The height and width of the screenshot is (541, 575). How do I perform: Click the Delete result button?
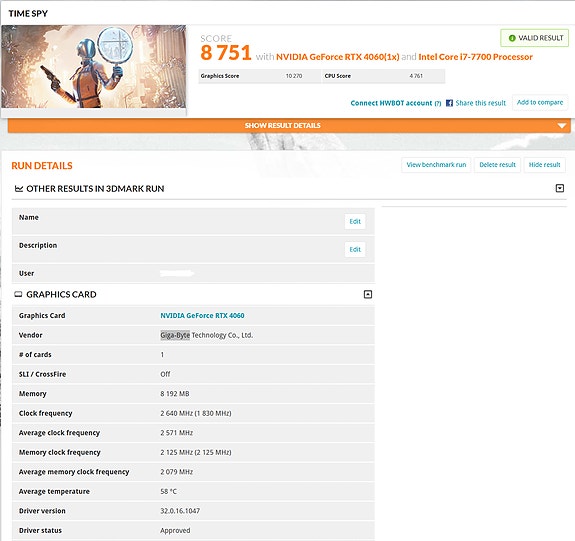(x=497, y=165)
